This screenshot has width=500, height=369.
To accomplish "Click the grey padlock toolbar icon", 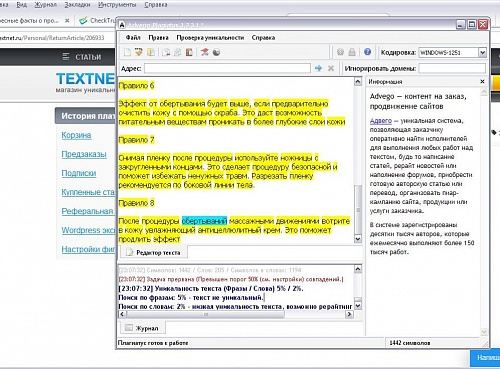I will click(x=352, y=52).
